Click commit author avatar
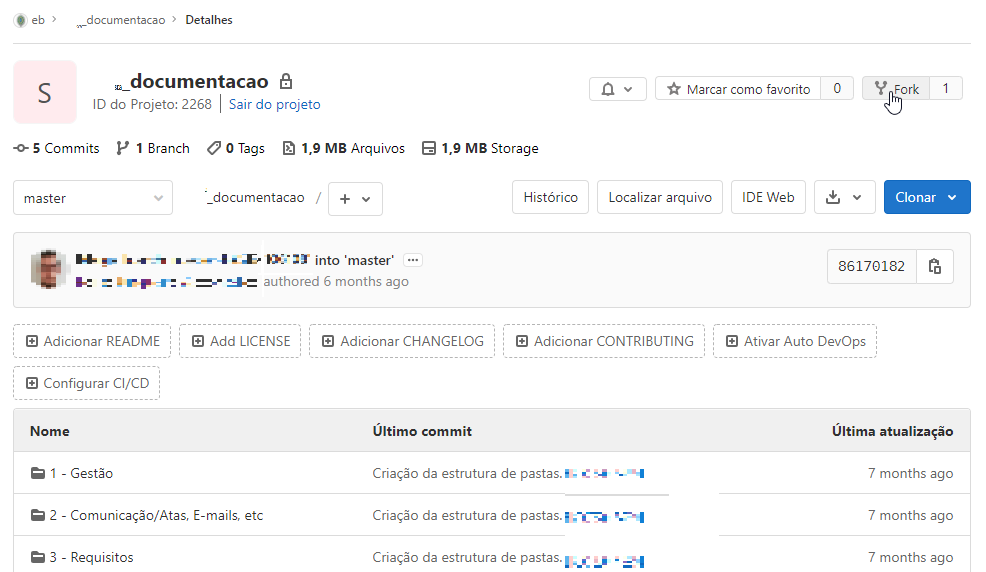 pyautogui.click(x=48, y=269)
